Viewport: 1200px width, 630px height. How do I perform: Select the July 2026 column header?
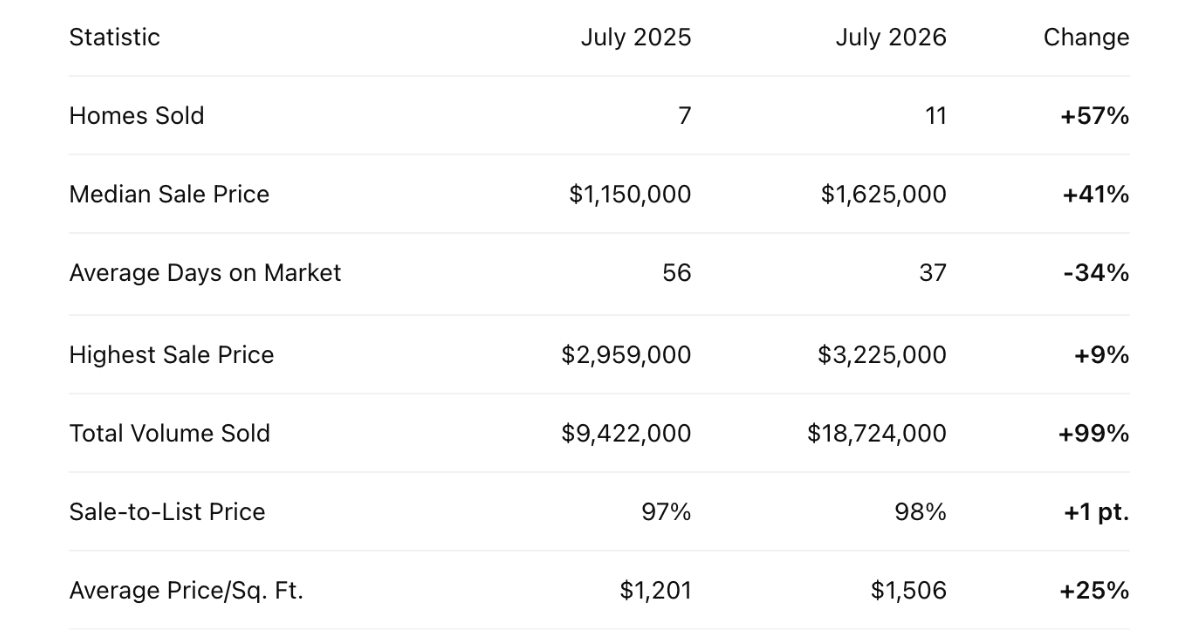(891, 37)
